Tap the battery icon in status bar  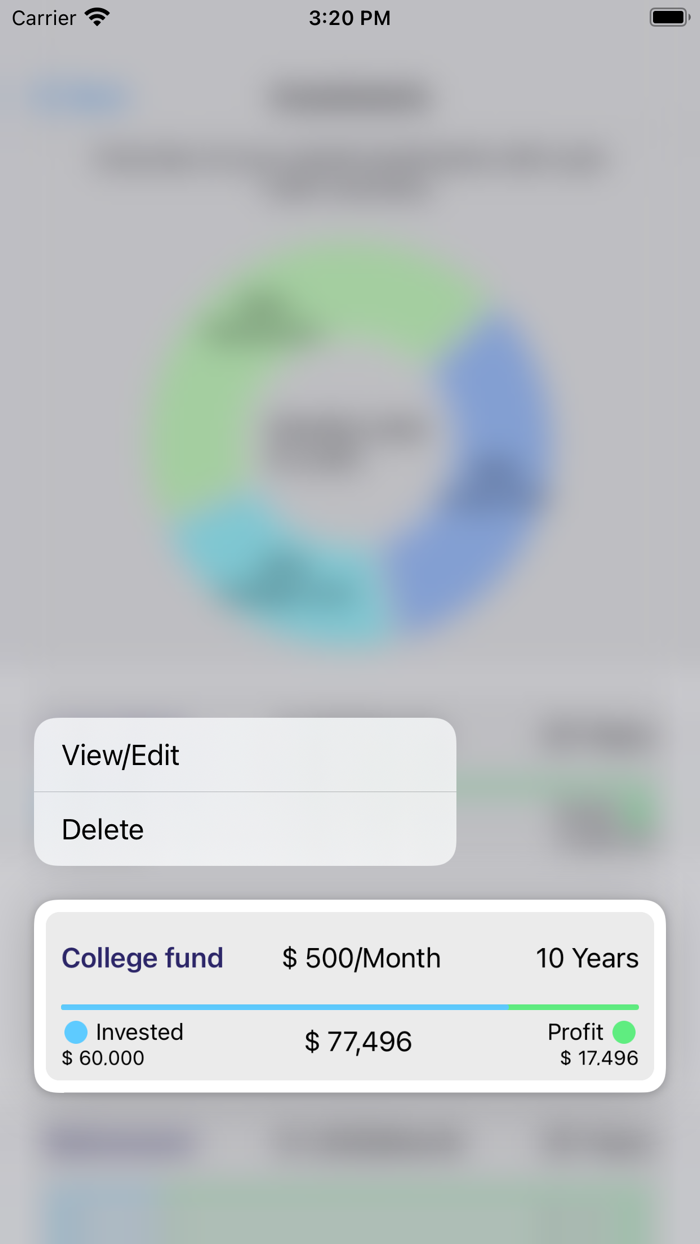[668, 17]
